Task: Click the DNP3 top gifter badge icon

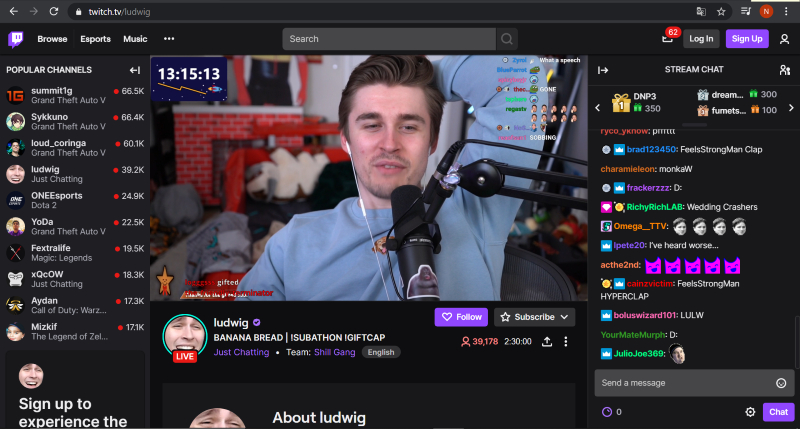Action: (x=621, y=103)
